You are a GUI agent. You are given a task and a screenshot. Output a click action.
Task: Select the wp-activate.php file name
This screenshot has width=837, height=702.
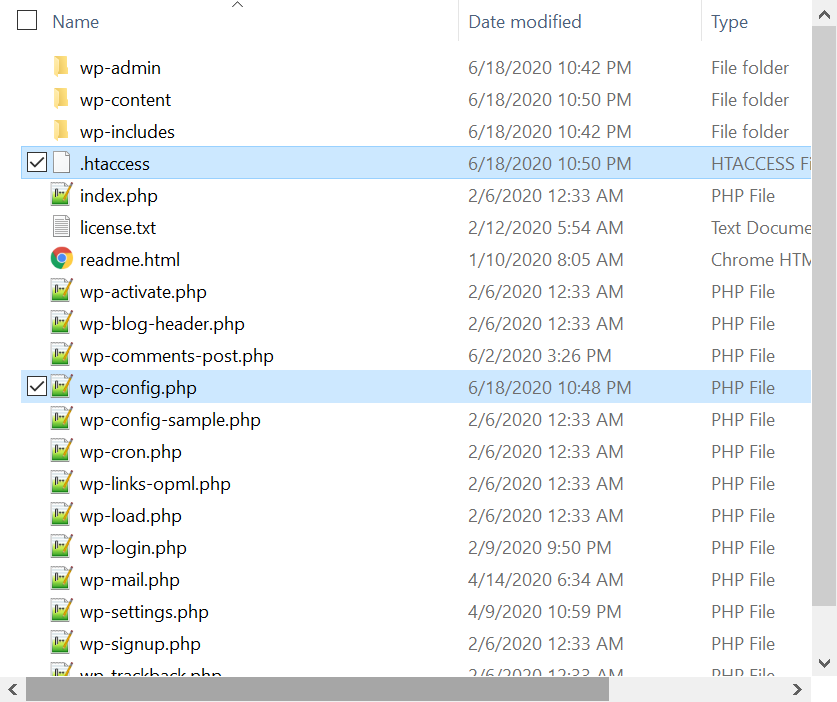[143, 293]
